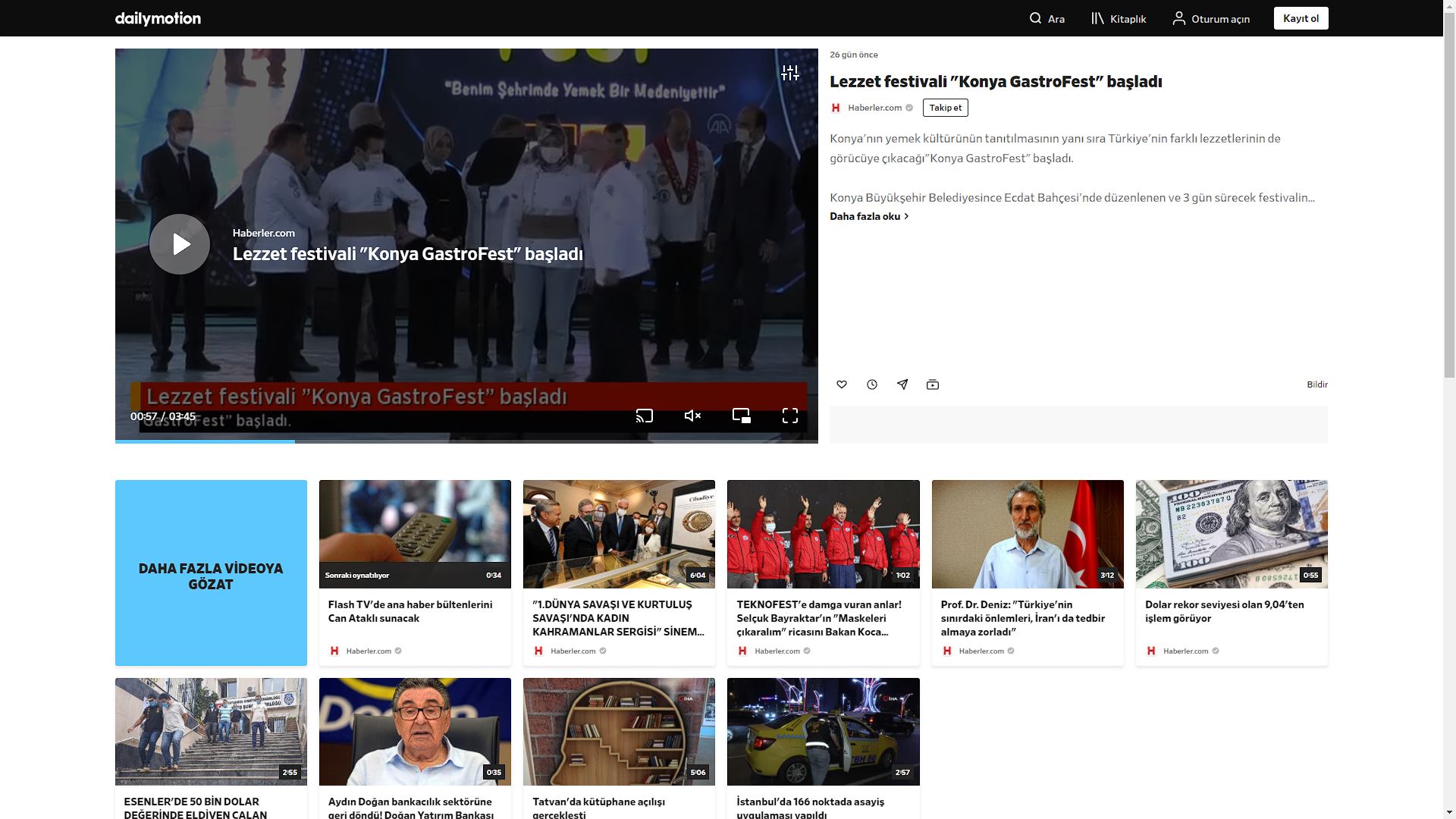Viewport: 1456px width, 819px height.
Task: Open the İstanbul'da 166 noktada asayiş thumbnail
Action: click(823, 732)
